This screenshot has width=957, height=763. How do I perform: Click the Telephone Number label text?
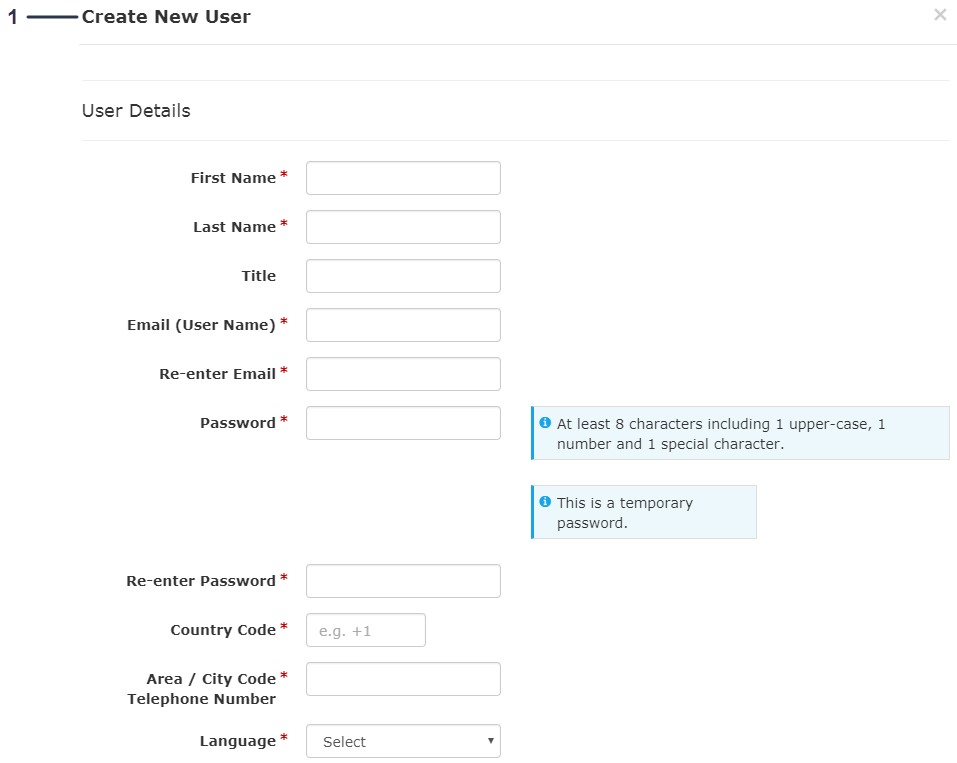click(201, 699)
